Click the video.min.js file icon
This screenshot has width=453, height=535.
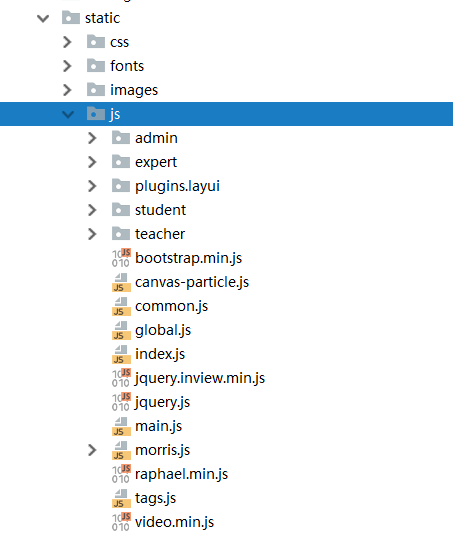click(x=121, y=522)
